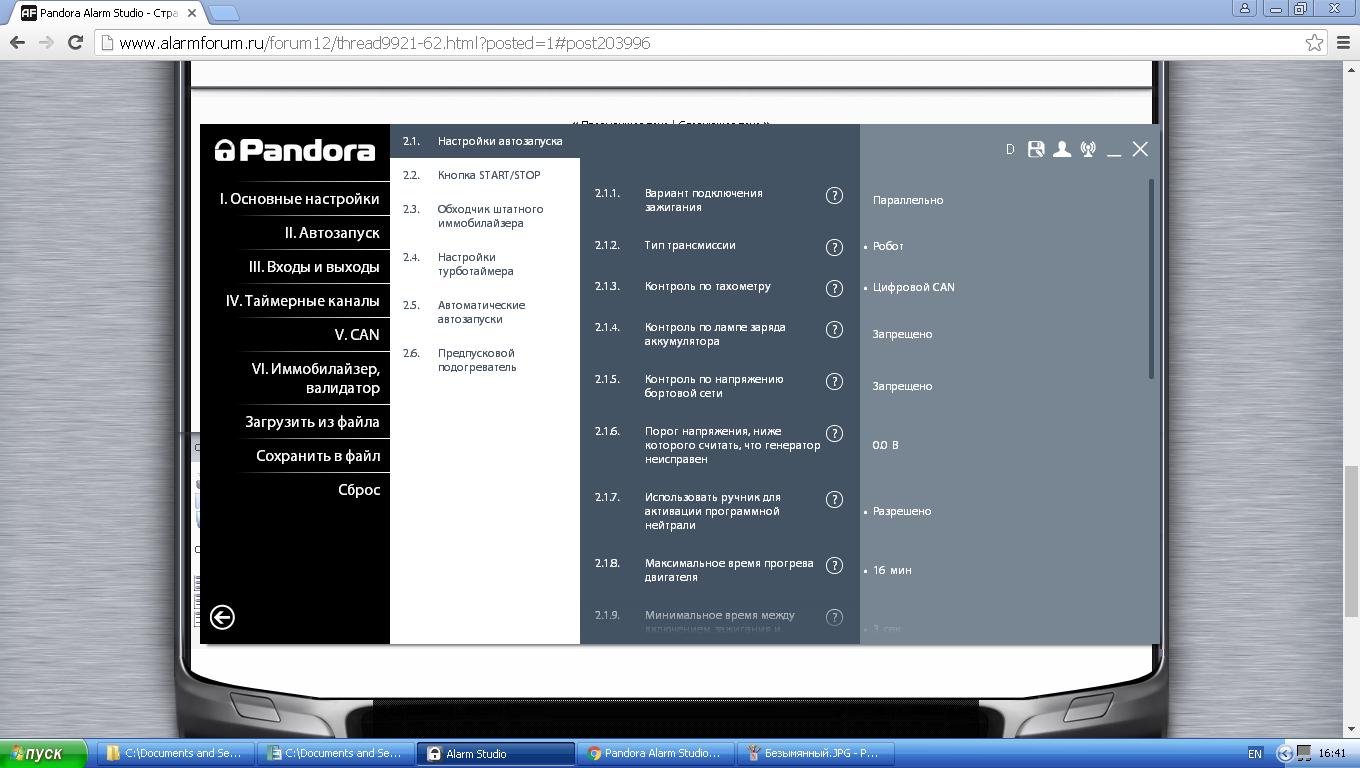Switch to Безымянный.JPG taskbar item

click(814, 753)
